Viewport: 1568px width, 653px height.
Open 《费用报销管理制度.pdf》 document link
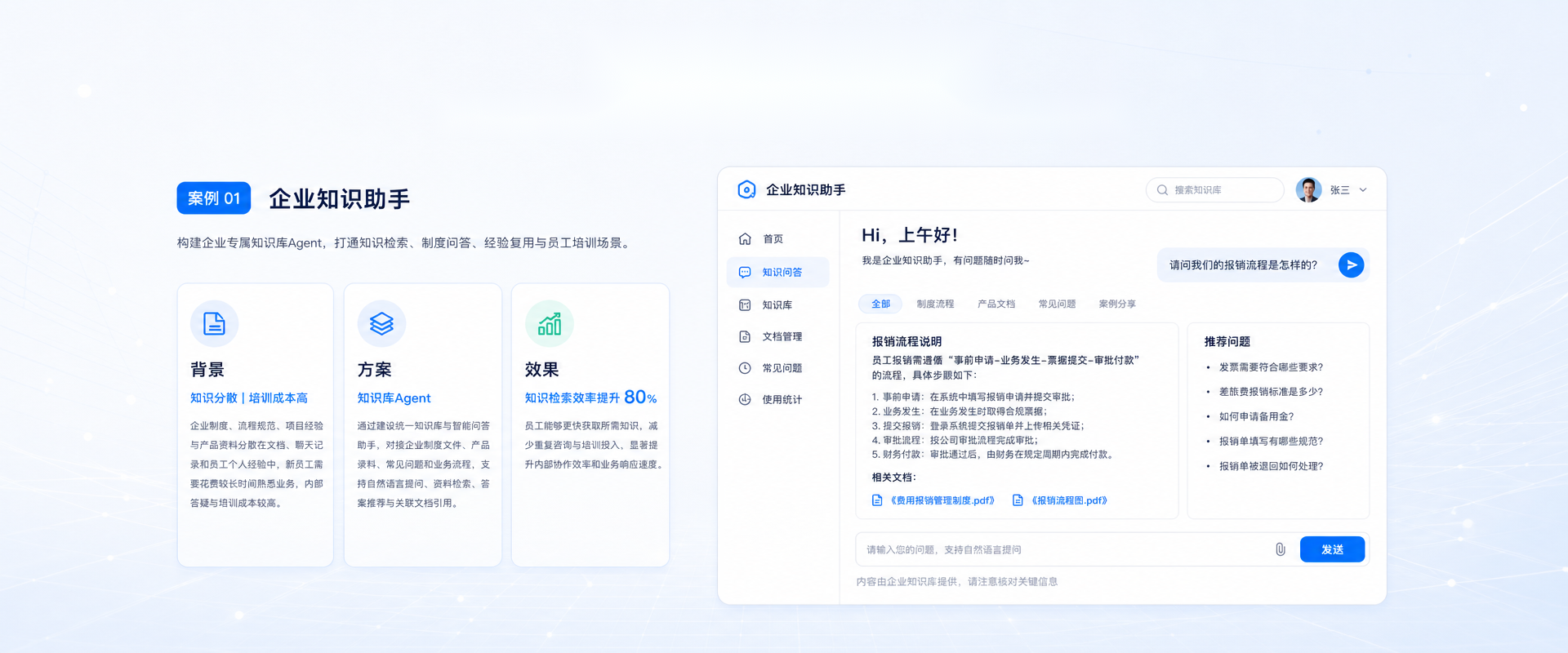pos(942,500)
